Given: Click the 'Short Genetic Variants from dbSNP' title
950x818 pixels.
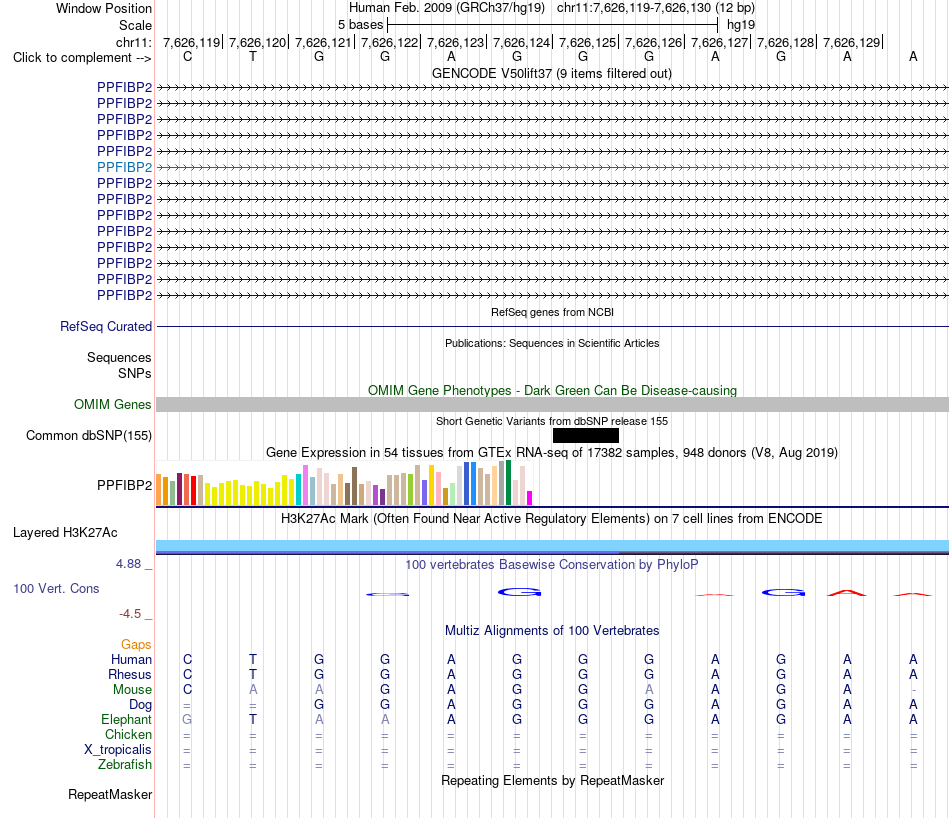Looking at the screenshot, I should click(552, 421).
